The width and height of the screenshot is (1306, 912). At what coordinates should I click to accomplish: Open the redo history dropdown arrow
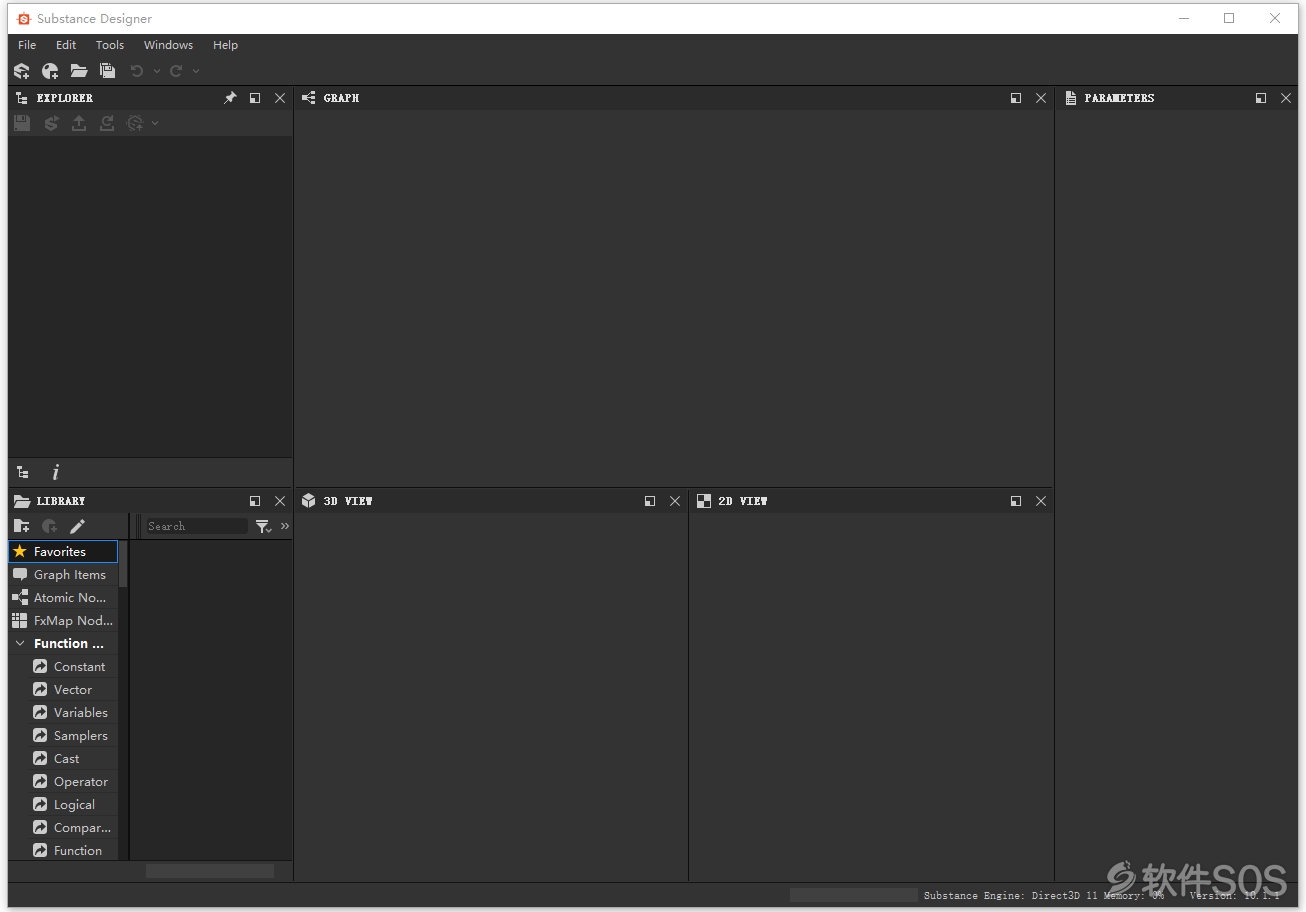[x=196, y=71]
